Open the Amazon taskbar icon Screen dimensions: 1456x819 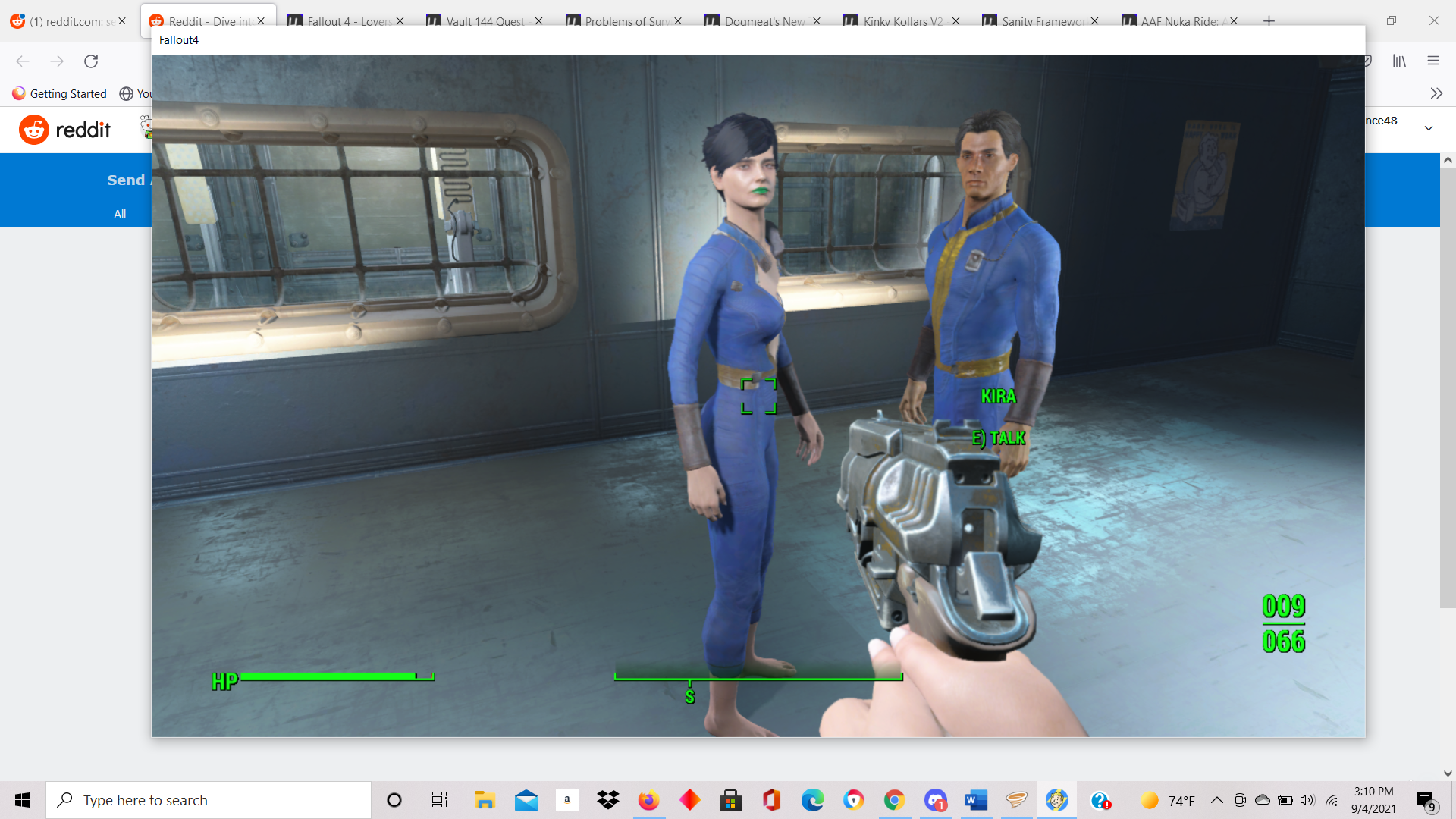click(566, 800)
